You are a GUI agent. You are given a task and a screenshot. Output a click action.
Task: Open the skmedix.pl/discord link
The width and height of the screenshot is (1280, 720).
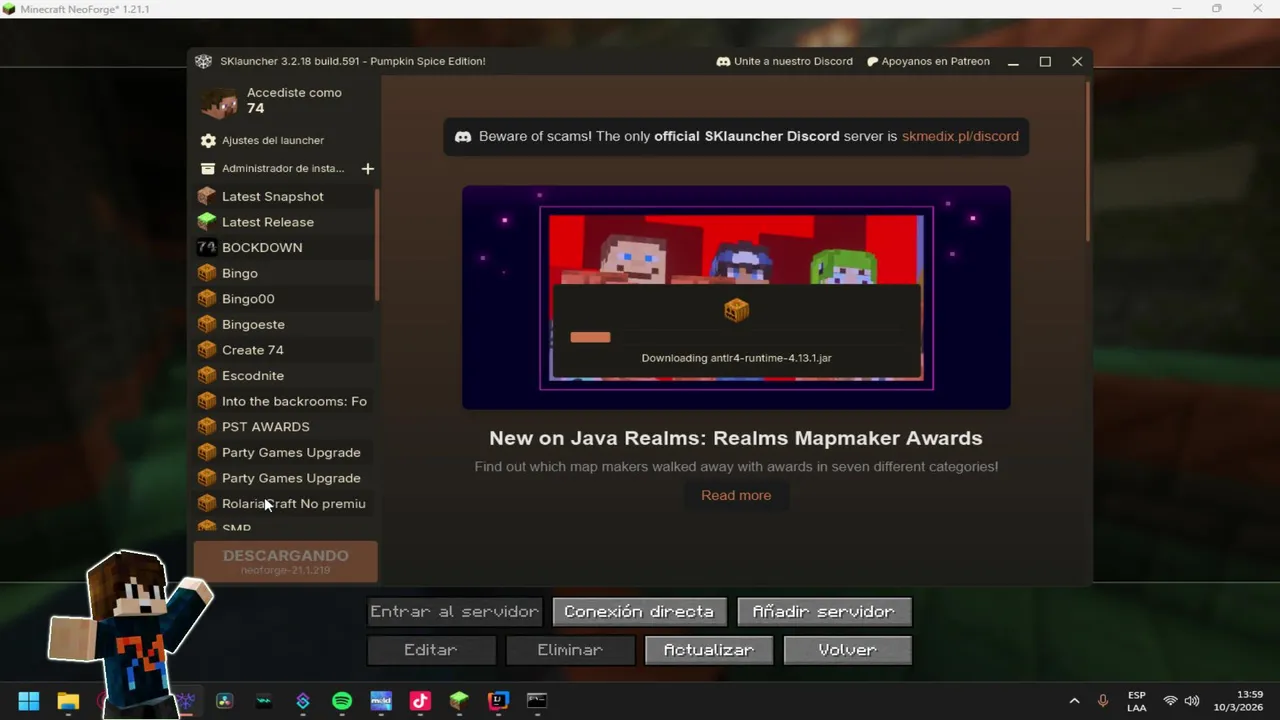click(x=960, y=136)
